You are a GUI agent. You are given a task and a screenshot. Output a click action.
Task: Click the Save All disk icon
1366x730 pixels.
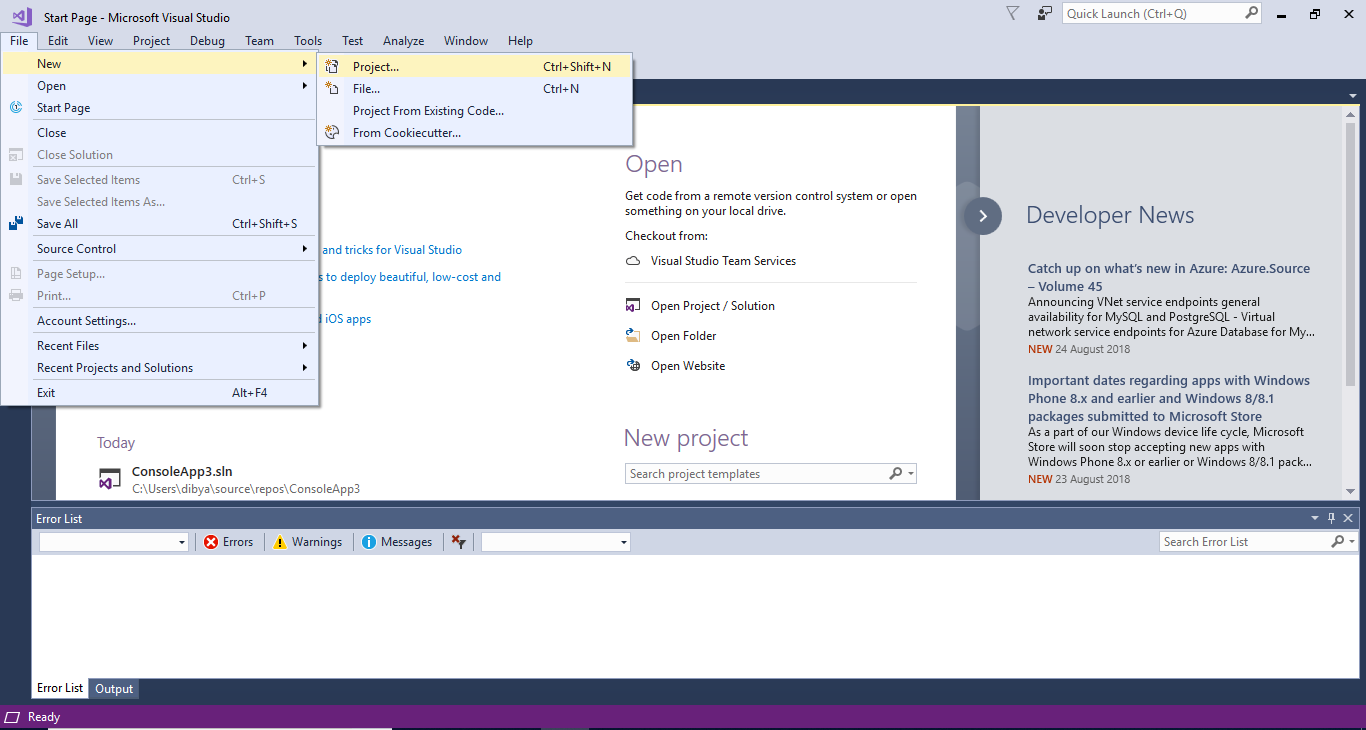[16, 224]
